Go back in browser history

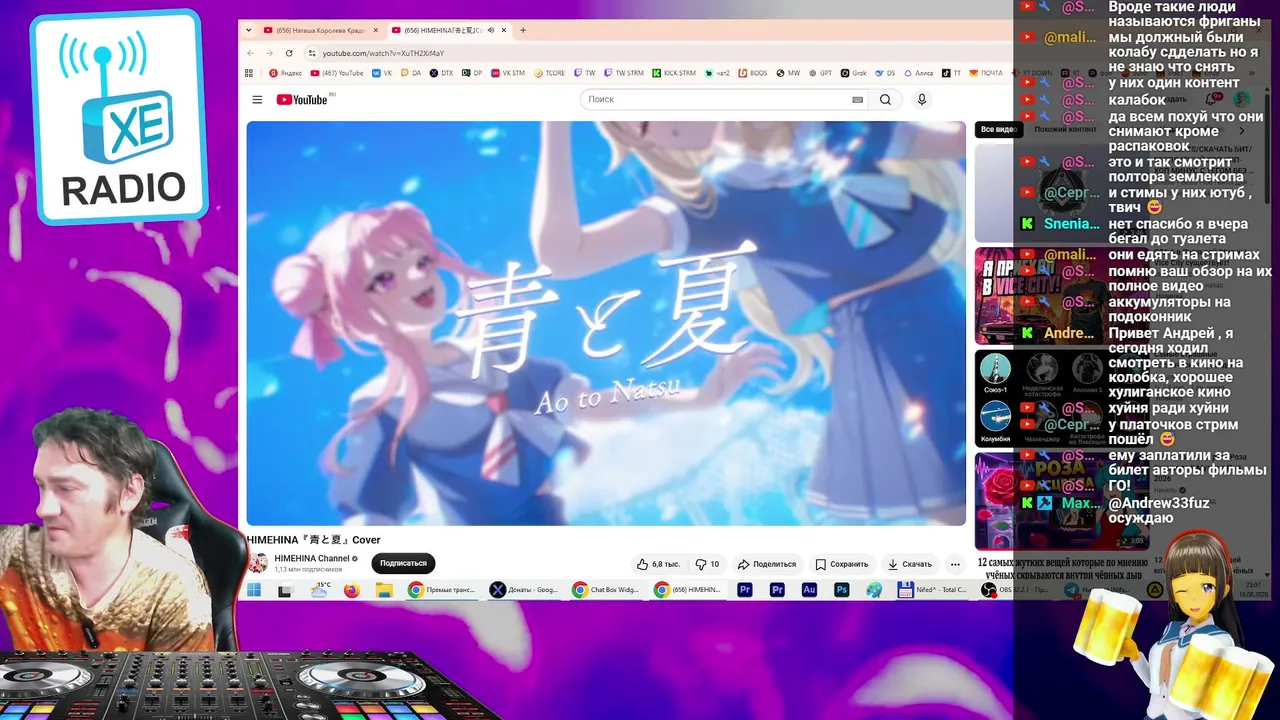(250, 53)
